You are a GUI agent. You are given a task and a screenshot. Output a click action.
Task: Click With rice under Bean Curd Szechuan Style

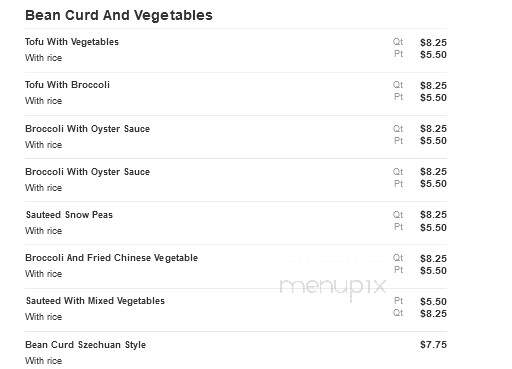[43, 361]
